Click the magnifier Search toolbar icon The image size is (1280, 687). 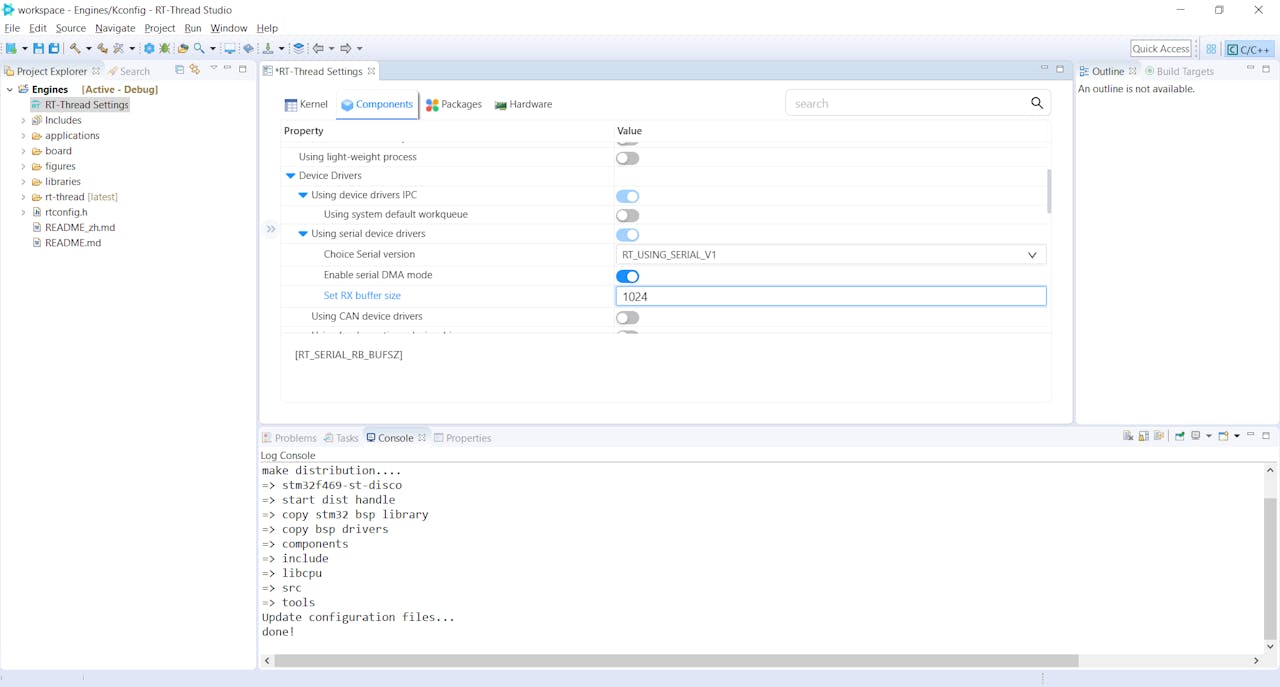pyautogui.click(x=200, y=48)
